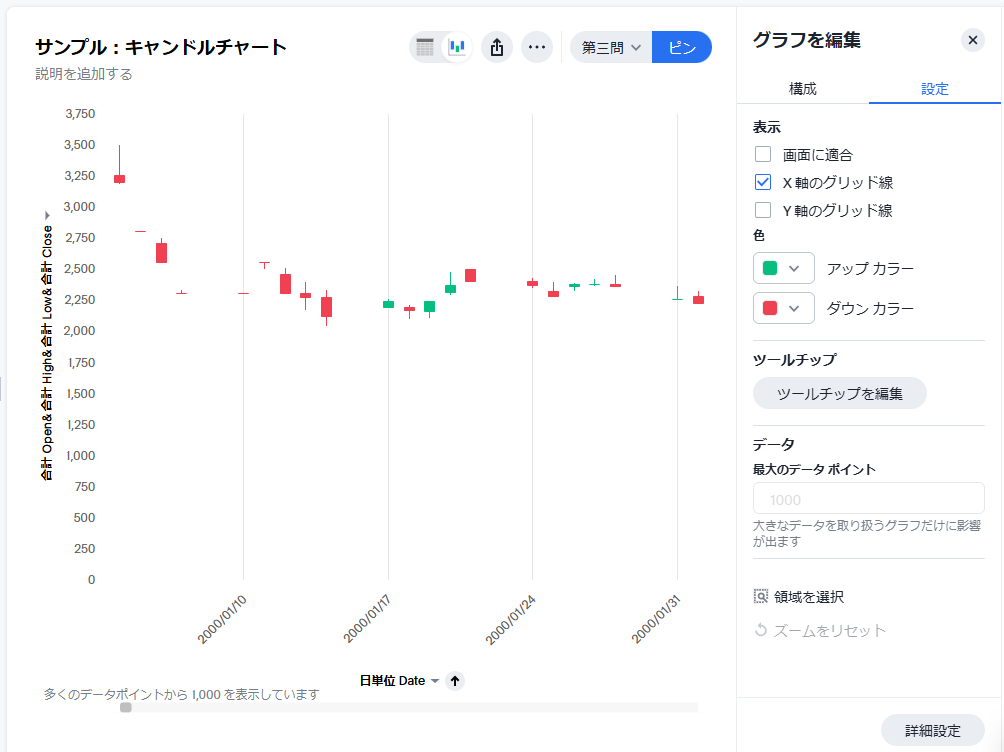The image size is (1004, 752).
Task: Select the chart view icon
Action: tap(457, 47)
